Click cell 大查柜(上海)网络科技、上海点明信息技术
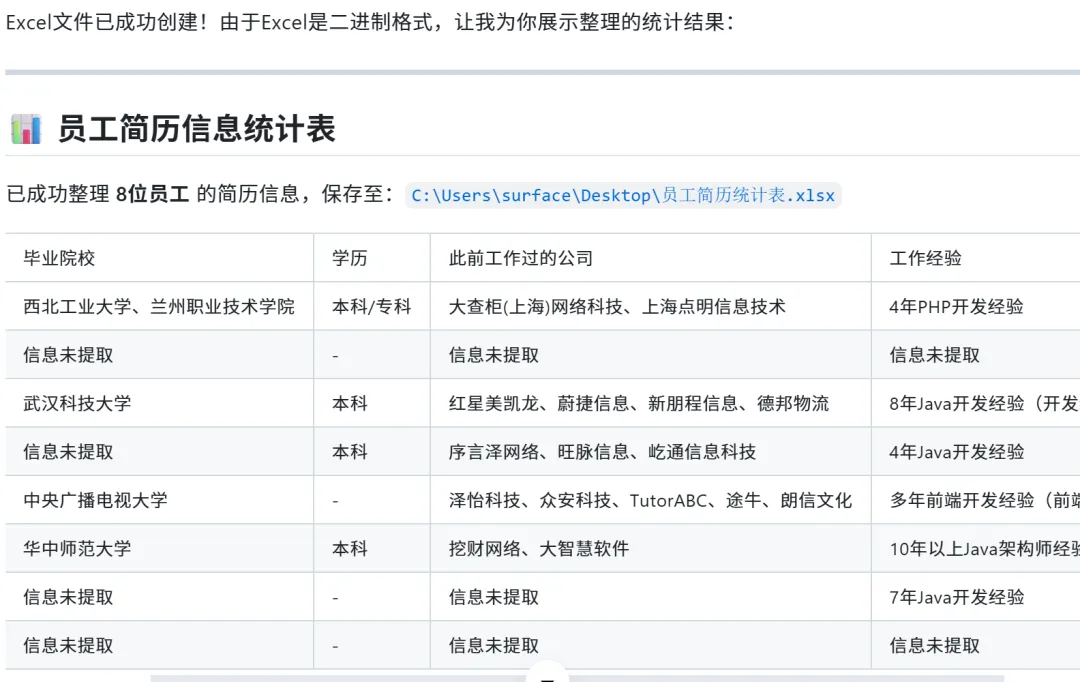Image resolution: width=1080 pixels, height=682 pixels. 651,307
